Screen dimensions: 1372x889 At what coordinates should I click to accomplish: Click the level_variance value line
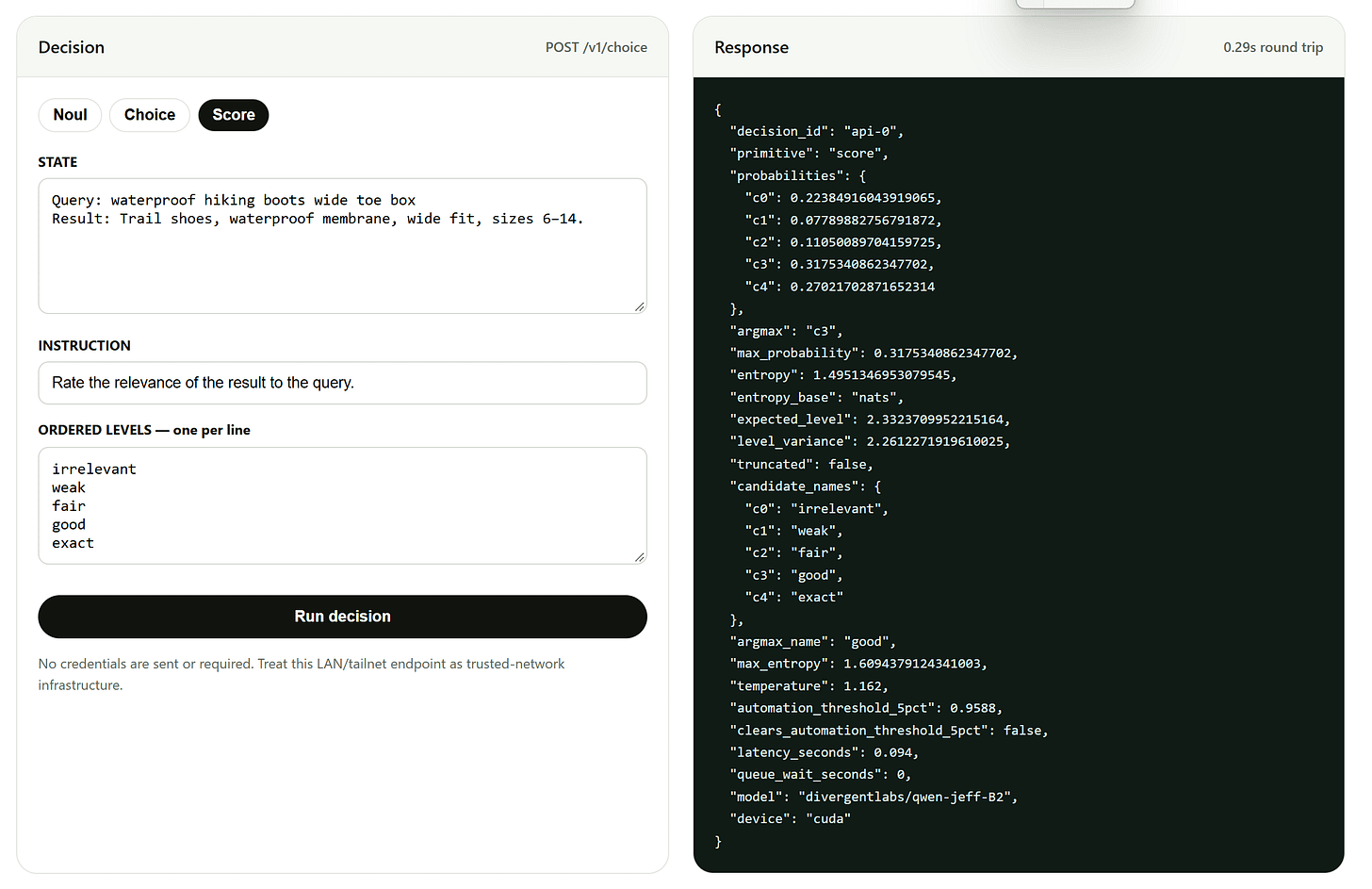point(870,442)
